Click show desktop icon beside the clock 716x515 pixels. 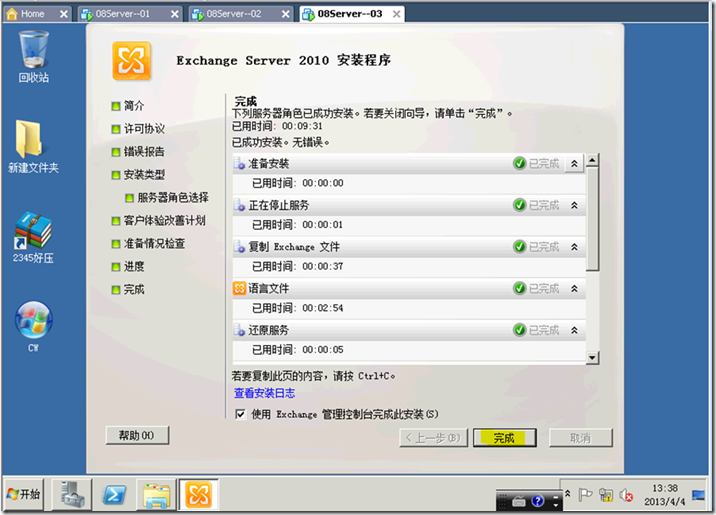698,495
